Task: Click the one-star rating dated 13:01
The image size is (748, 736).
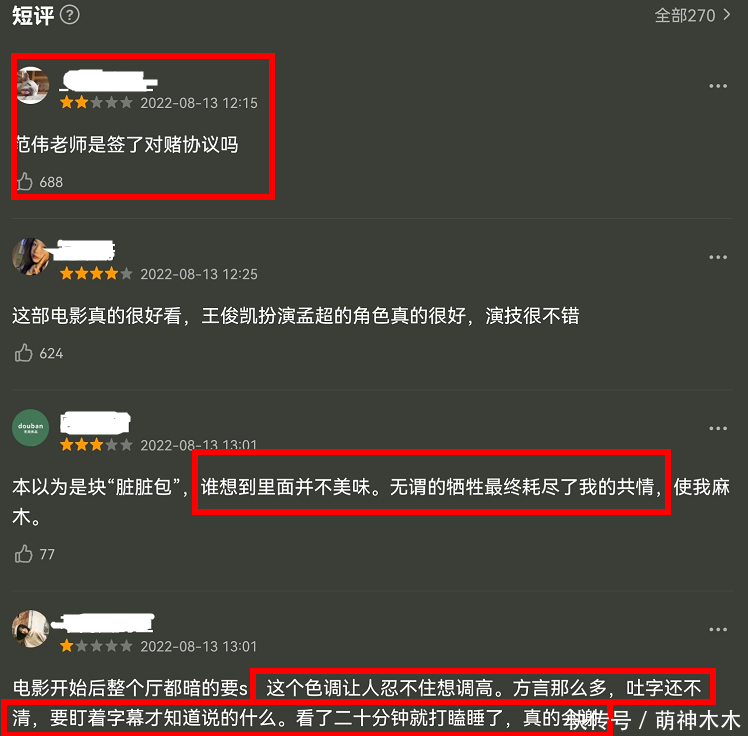Action: [x=96, y=646]
